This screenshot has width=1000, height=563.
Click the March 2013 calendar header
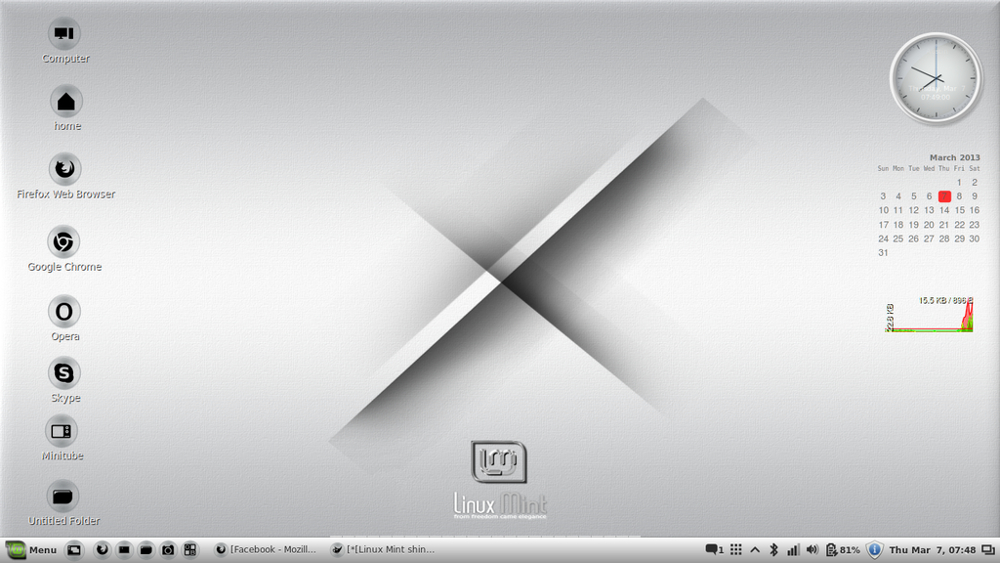coord(954,157)
